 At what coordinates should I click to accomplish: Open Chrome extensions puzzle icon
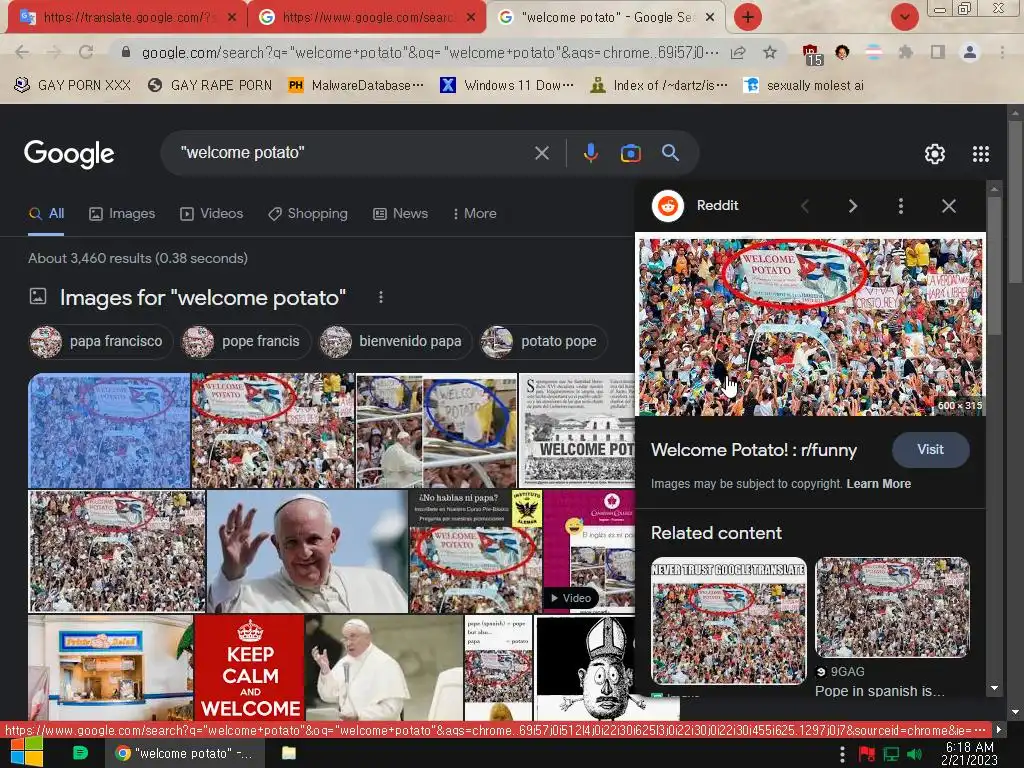[905, 52]
